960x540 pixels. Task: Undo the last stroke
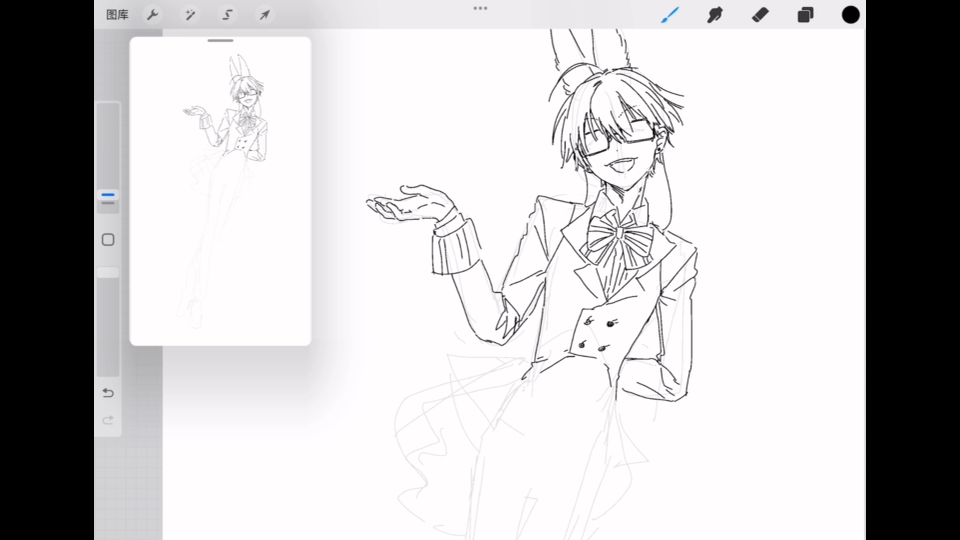pyautogui.click(x=108, y=392)
